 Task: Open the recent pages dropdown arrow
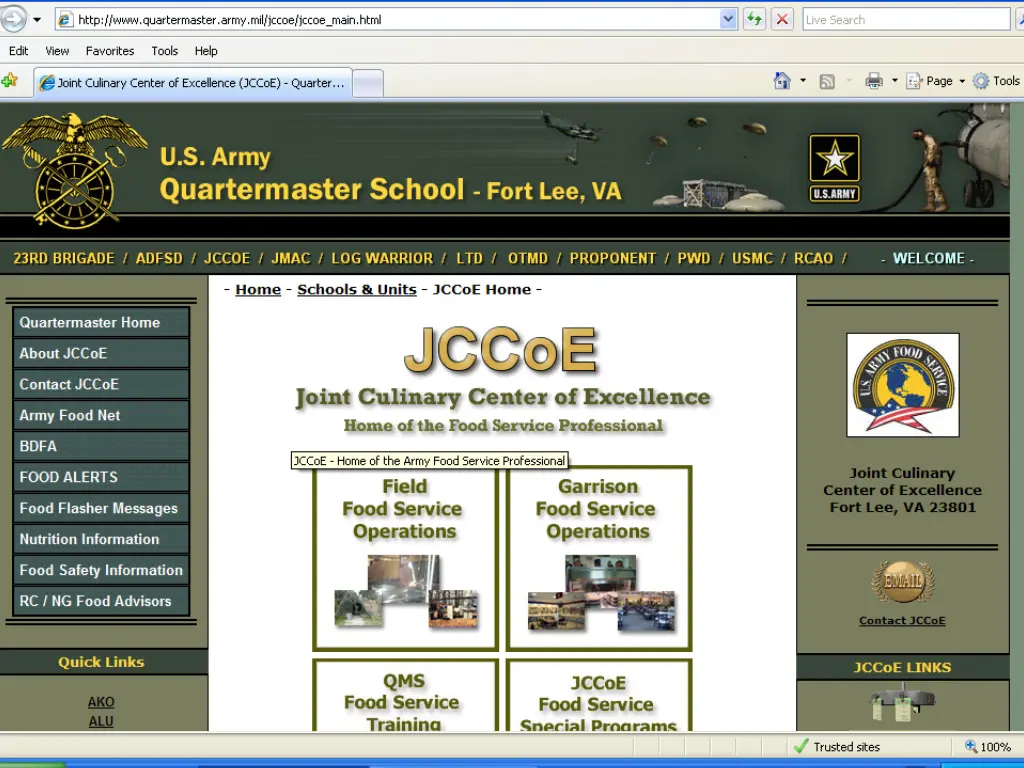tap(37, 20)
